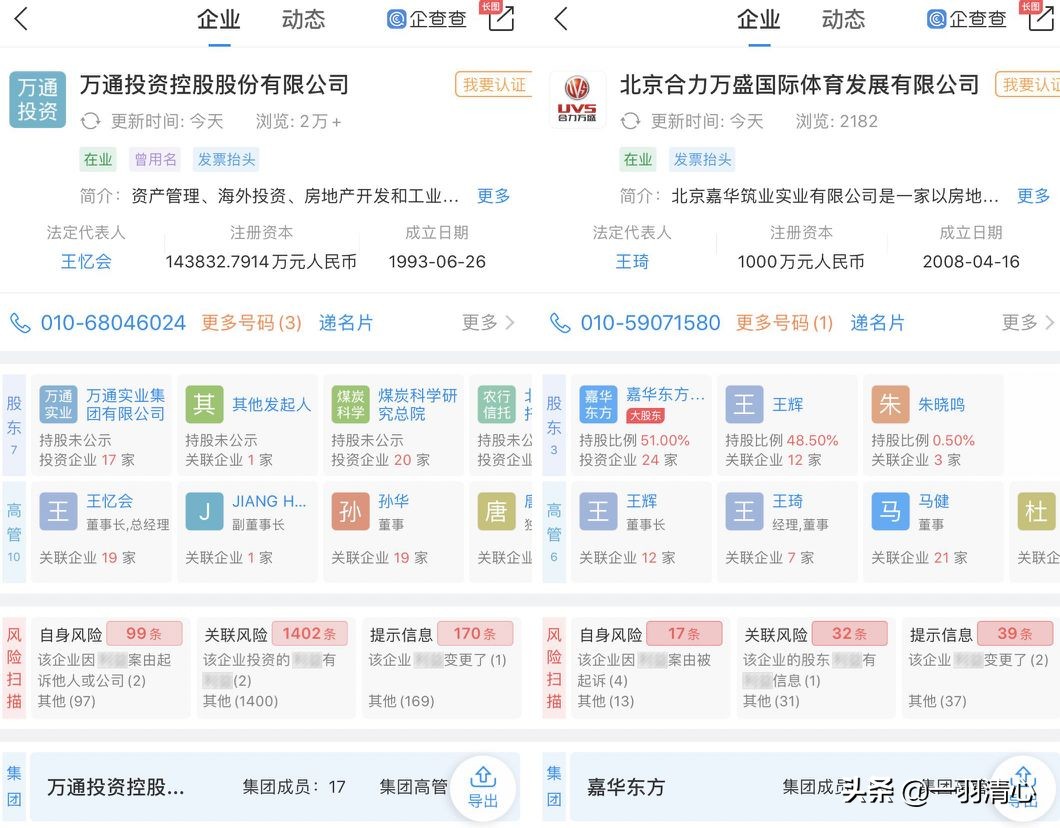Click the 我要认证 button

click(x=494, y=85)
